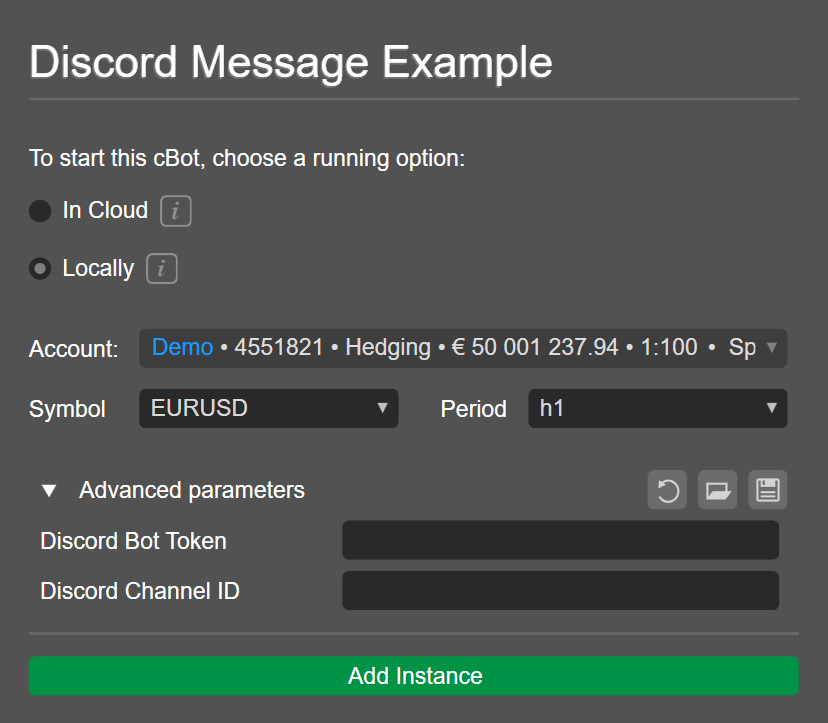Screen dimensions: 828x723
Task: Open the Period dropdown set to h1
Action: point(657,408)
